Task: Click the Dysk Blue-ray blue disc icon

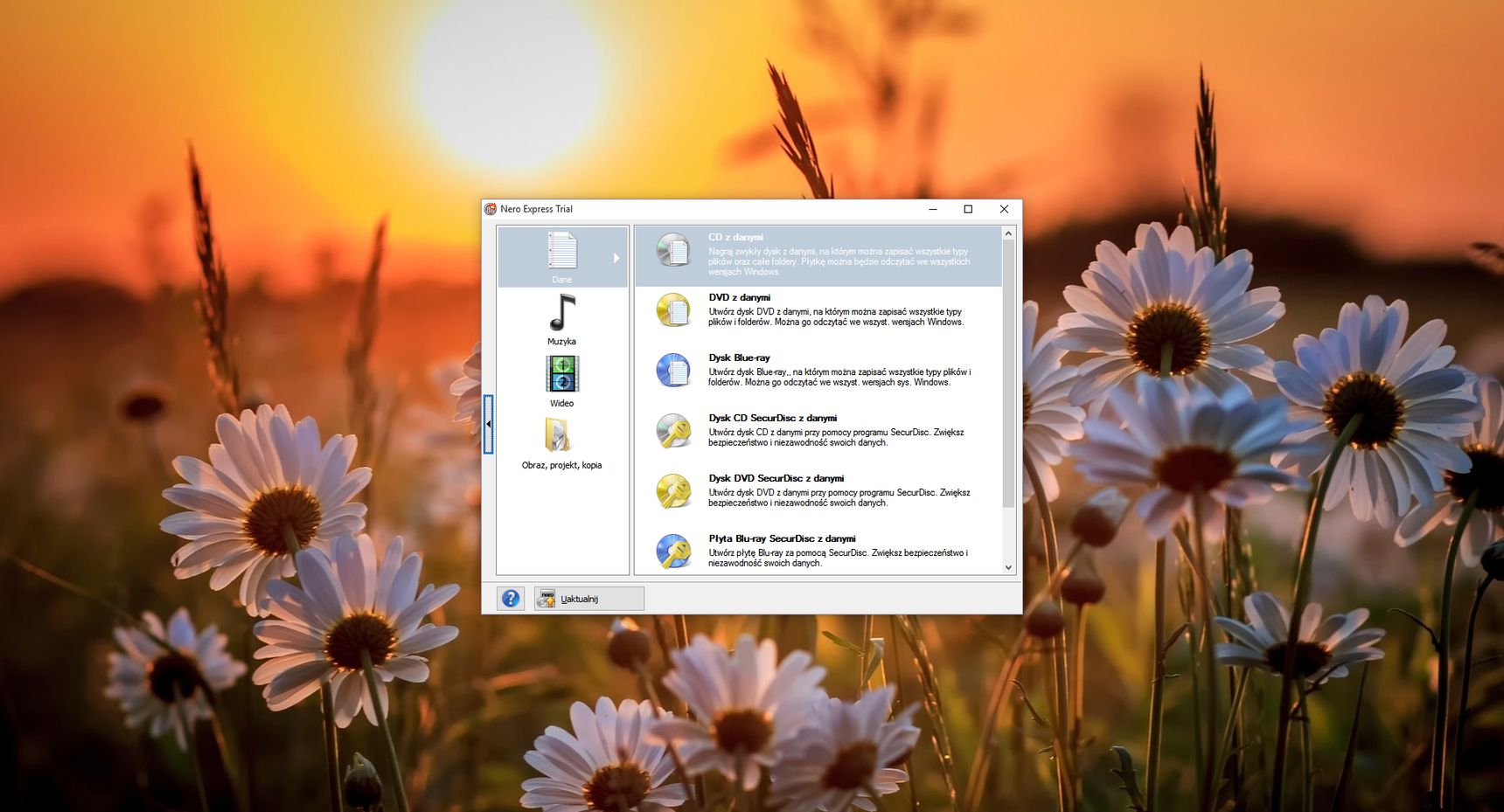Action: point(674,371)
